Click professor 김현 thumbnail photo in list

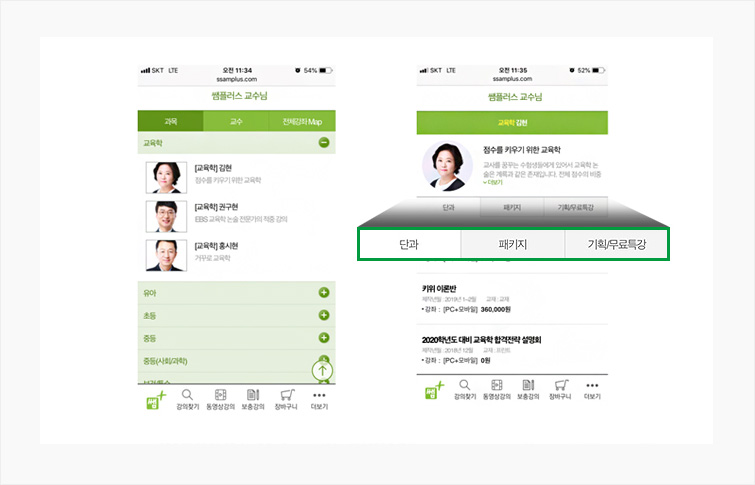[163, 176]
